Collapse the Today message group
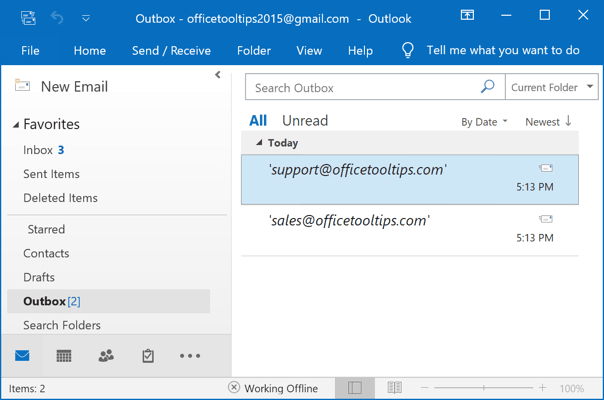Screen dimensions: 604x400 [259, 143]
